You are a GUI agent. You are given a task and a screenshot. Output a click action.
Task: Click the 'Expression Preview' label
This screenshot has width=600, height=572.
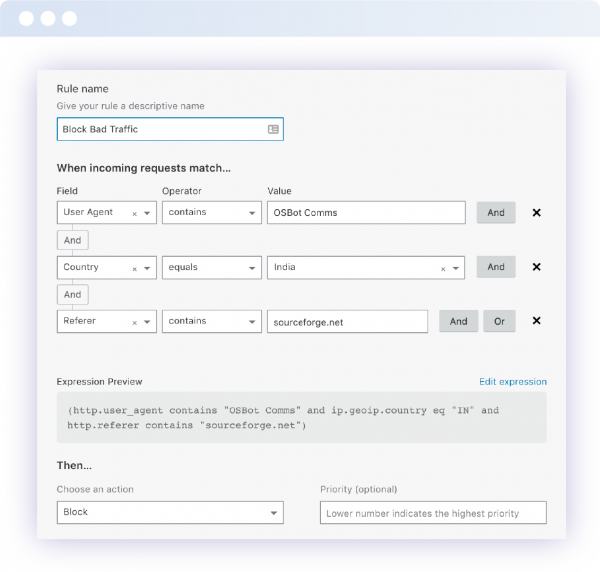coord(99,382)
